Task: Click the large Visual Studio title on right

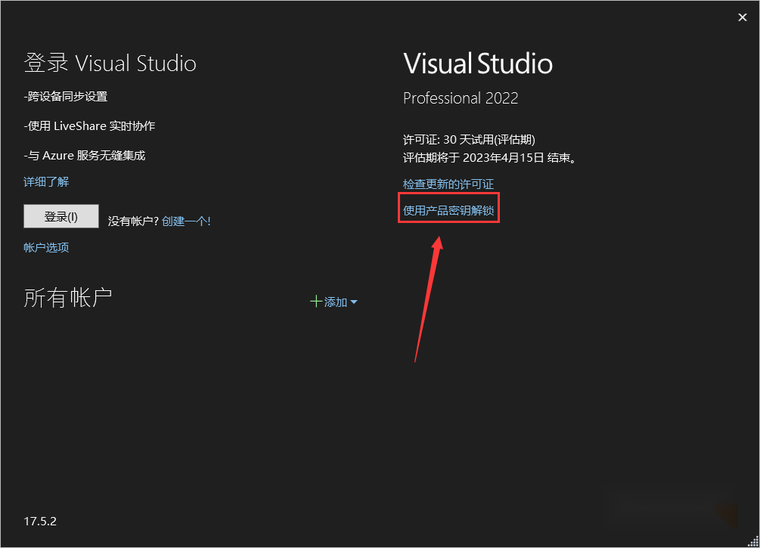Action: pos(478,63)
